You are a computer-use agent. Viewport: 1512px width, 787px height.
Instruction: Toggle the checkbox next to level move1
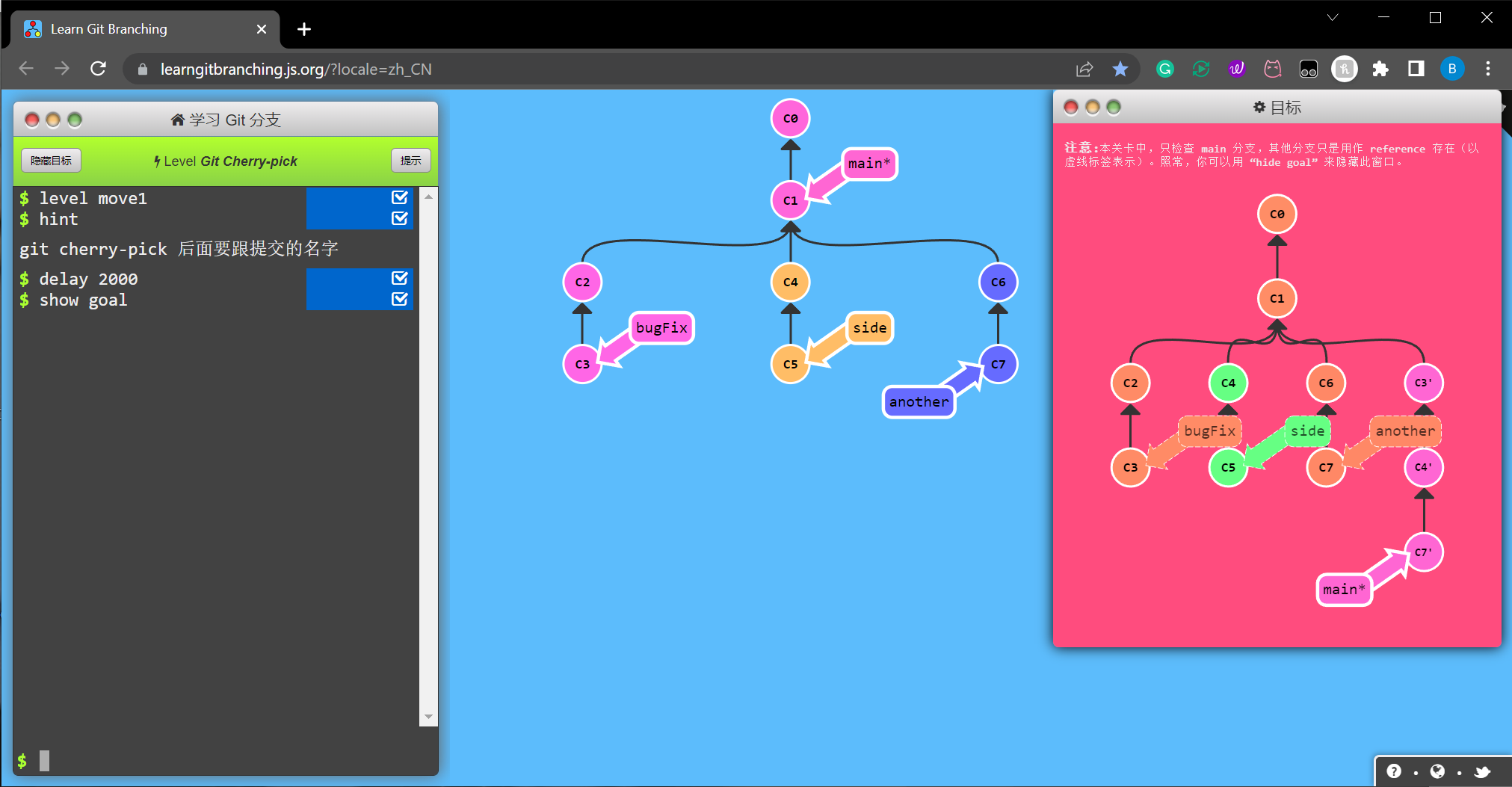[x=401, y=197]
